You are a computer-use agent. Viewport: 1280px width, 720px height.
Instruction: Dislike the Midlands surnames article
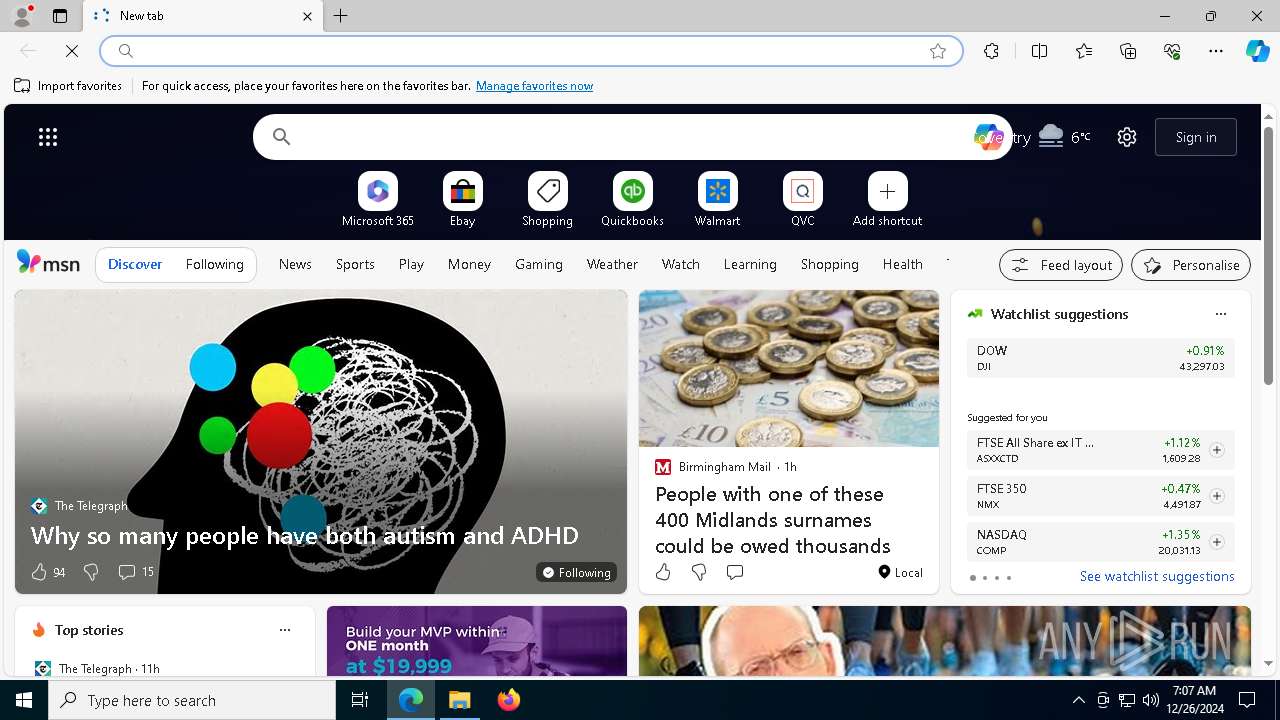[699, 572]
